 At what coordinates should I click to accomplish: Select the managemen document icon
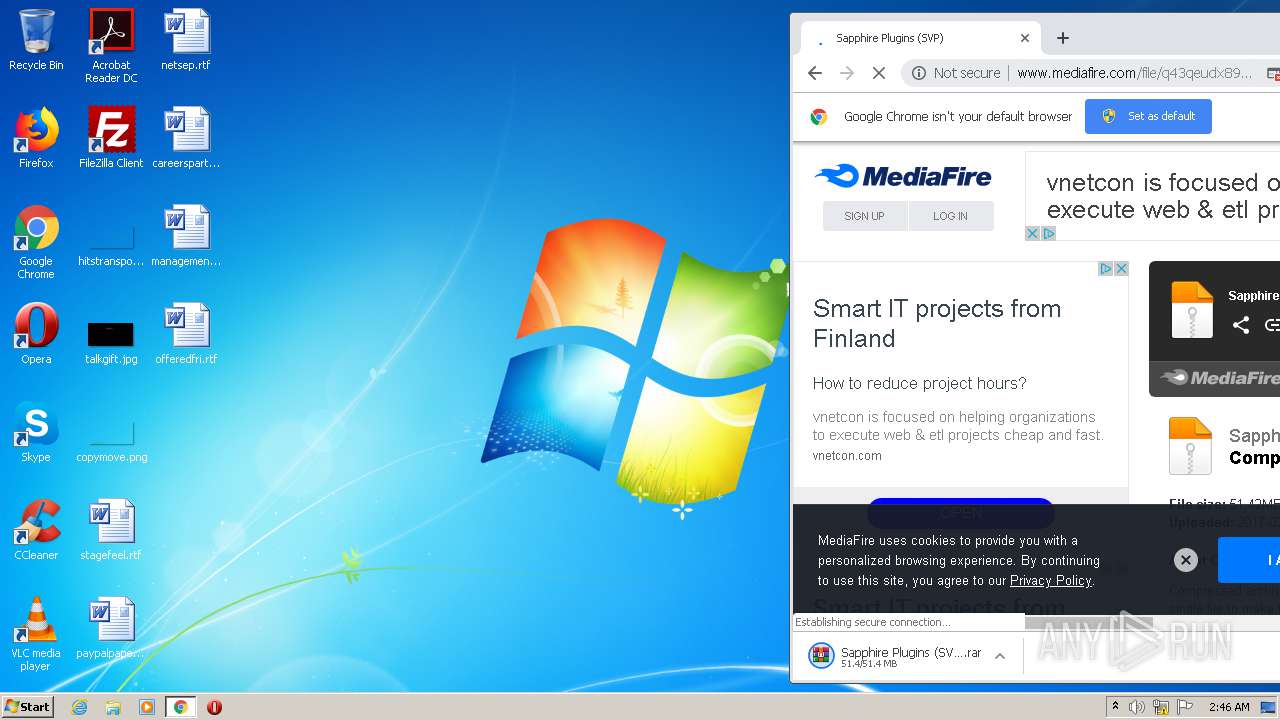186,236
